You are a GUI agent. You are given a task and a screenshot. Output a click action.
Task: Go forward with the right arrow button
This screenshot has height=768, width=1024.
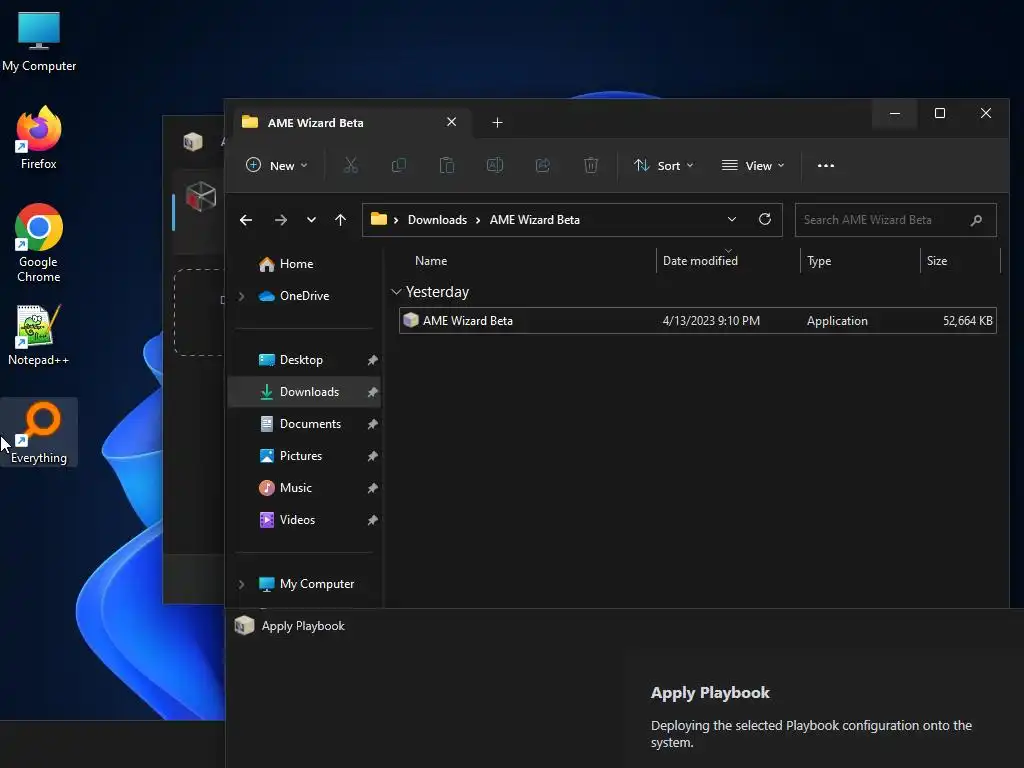pos(281,220)
